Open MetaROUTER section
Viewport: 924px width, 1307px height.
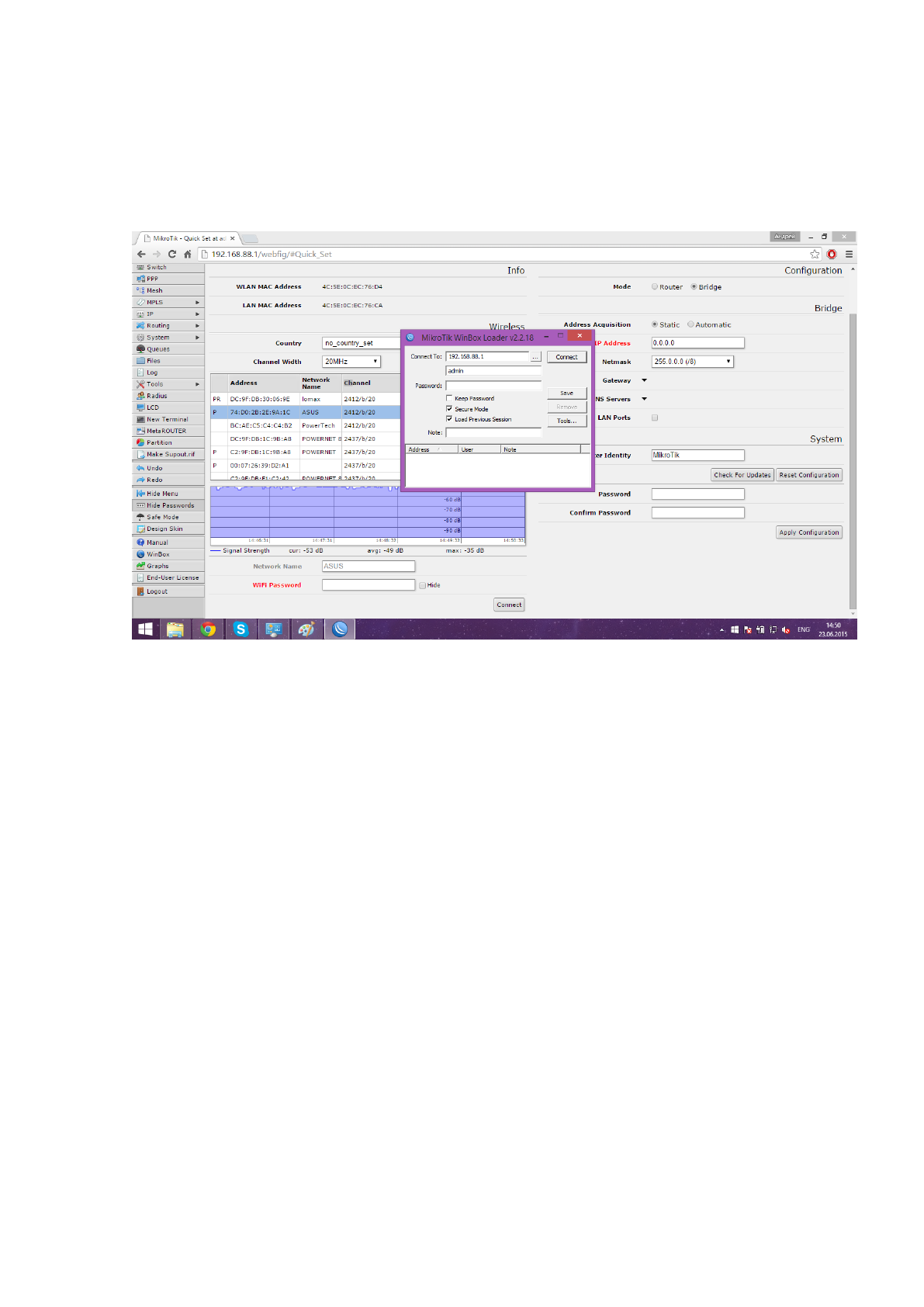(x=168, y=431)
